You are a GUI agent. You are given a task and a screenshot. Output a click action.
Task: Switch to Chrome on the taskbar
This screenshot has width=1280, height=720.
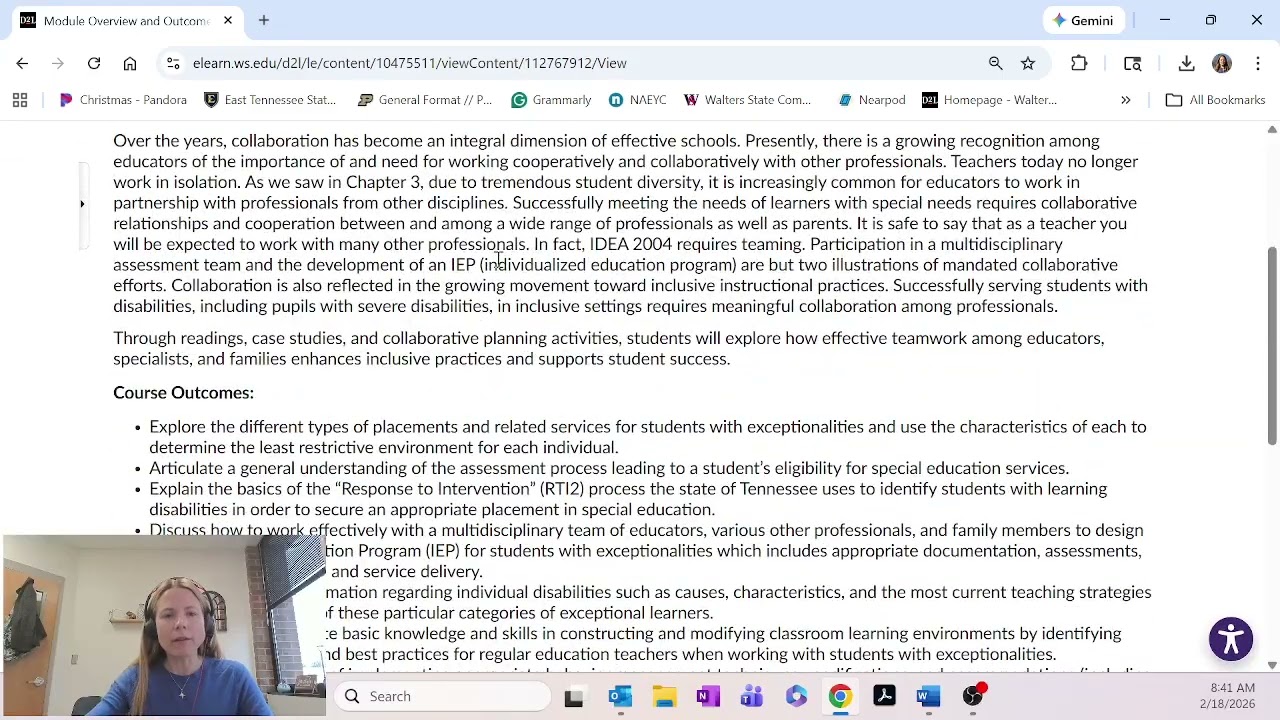[x=840, y=696]
